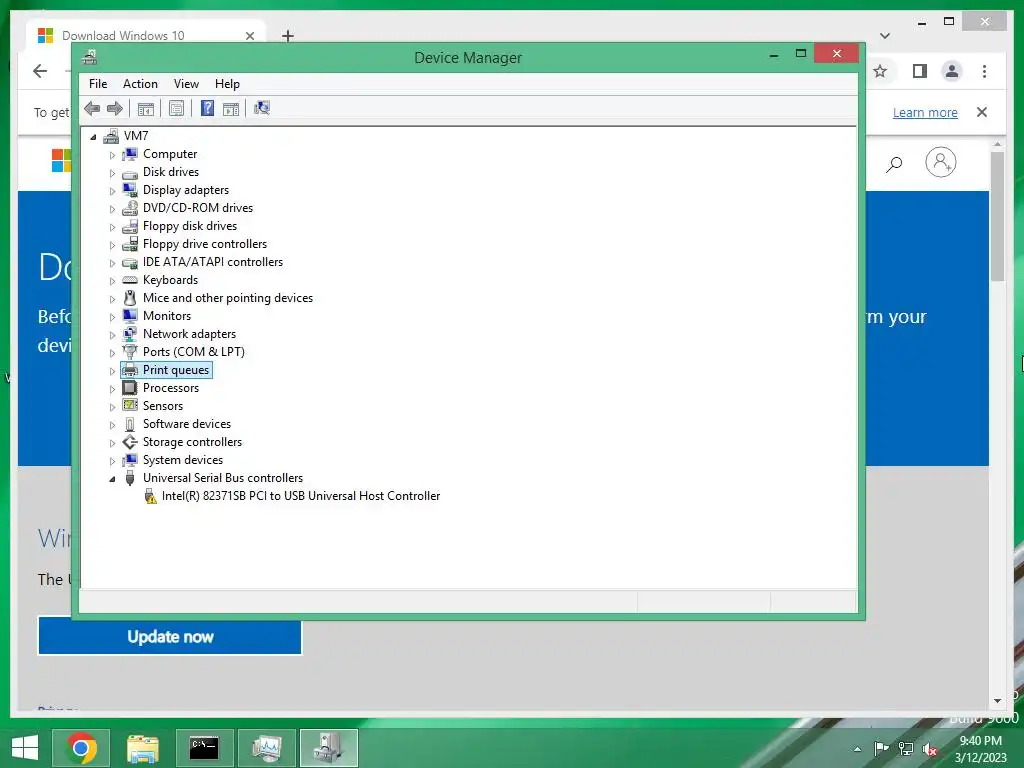Image resolution: width=1024 pixels, height=768 pixels.
Task: Select Intel(R) 82371SB PCI to USB Universal Host Controller
Action: click(300, 496)
